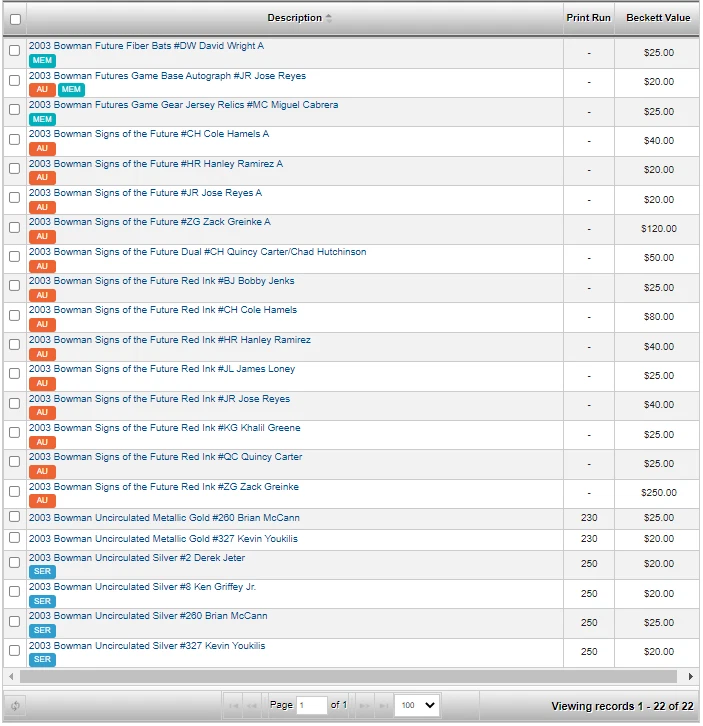
Task: Toggle the select-all checkbox in header
Action: 15,19
